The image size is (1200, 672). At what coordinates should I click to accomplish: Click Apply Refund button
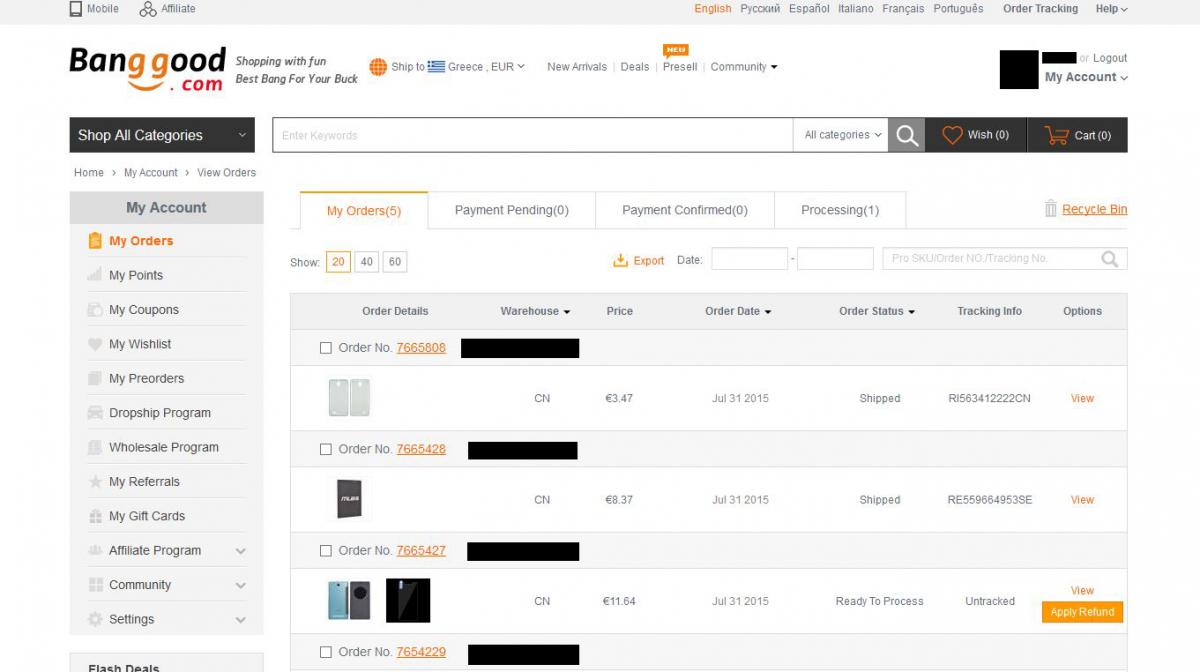pyautogui.click(x=1082, y=612)
